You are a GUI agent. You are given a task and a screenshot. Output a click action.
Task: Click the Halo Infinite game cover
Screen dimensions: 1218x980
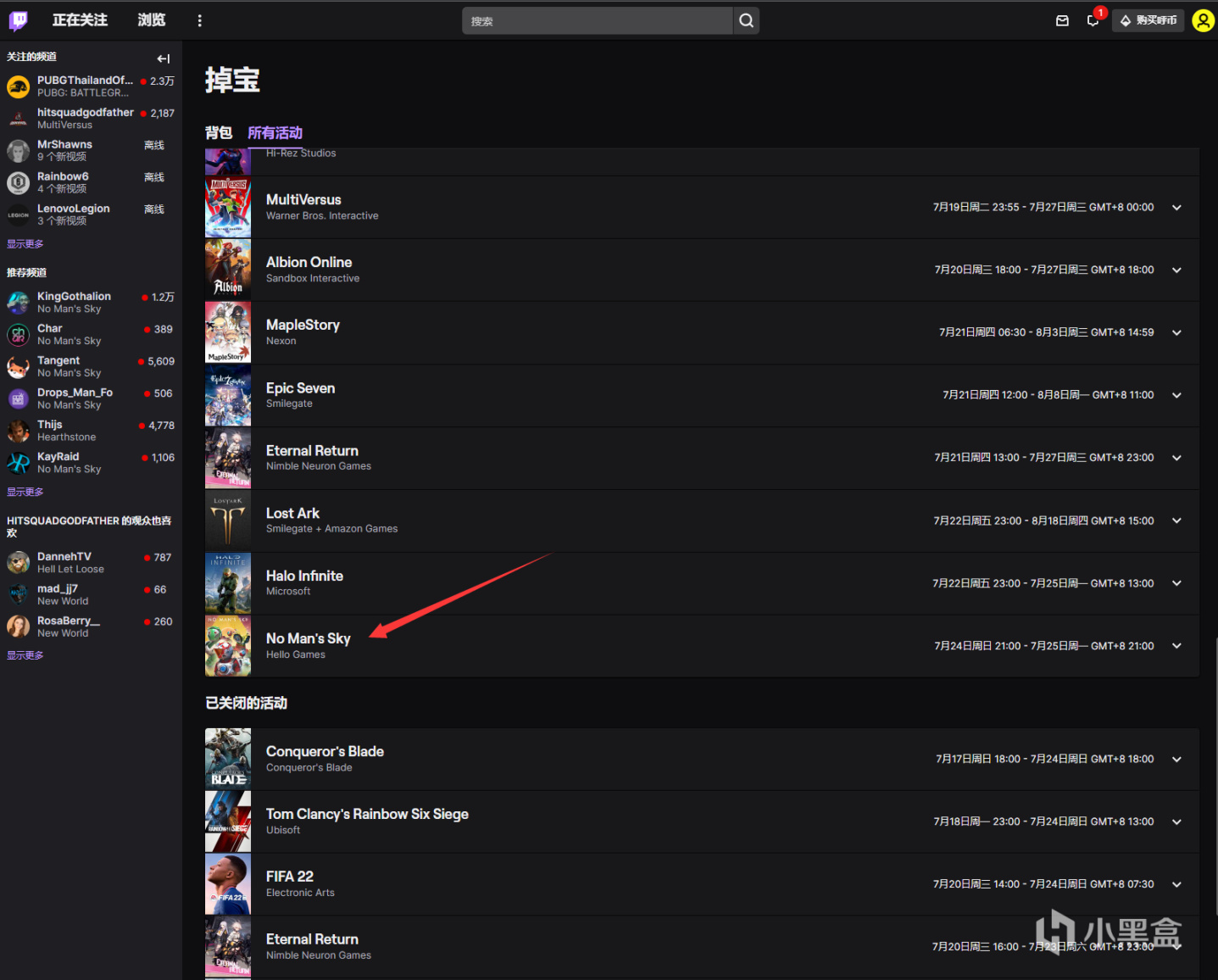click(x=228, y=583)
